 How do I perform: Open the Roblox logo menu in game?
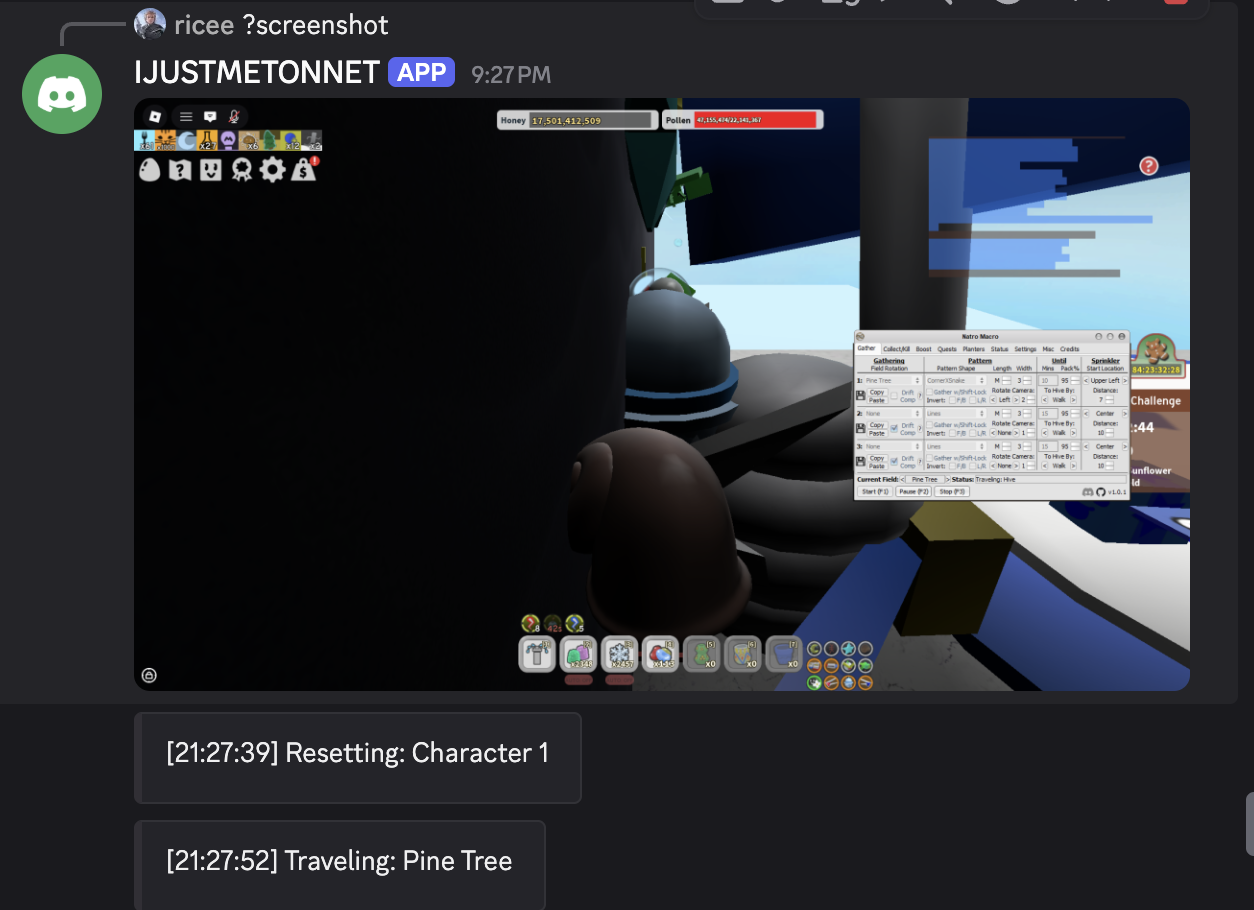tap(154, 116)
